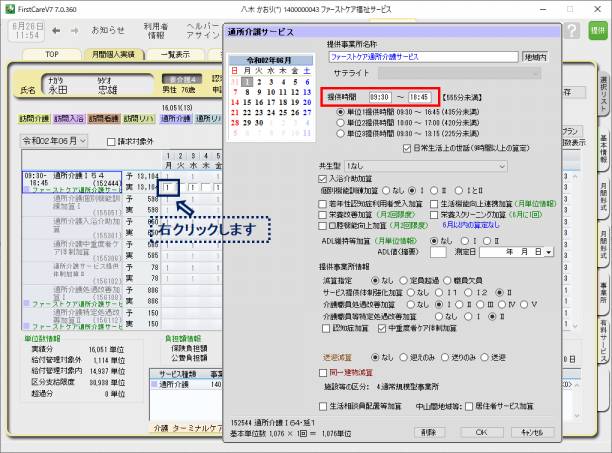Open the 測定日 date picker dropdown
The height and width of the screenshot is (453, 612).
coord(548,254)
